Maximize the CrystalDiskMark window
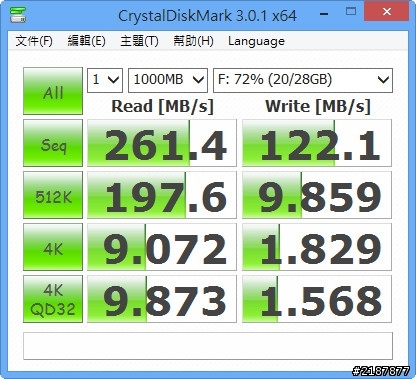The image size is (416, 379). click(351, 12)
